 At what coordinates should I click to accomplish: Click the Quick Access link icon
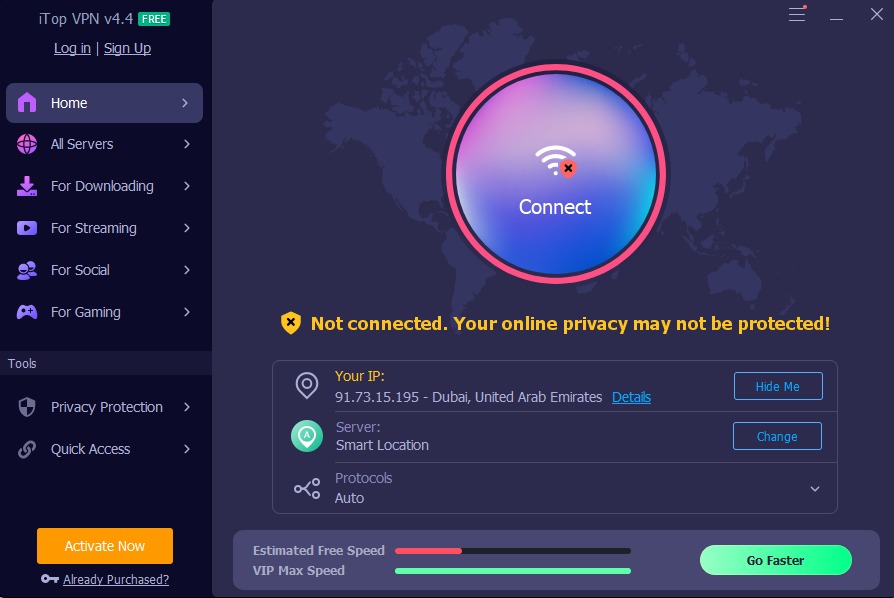(x=27, y=449)
